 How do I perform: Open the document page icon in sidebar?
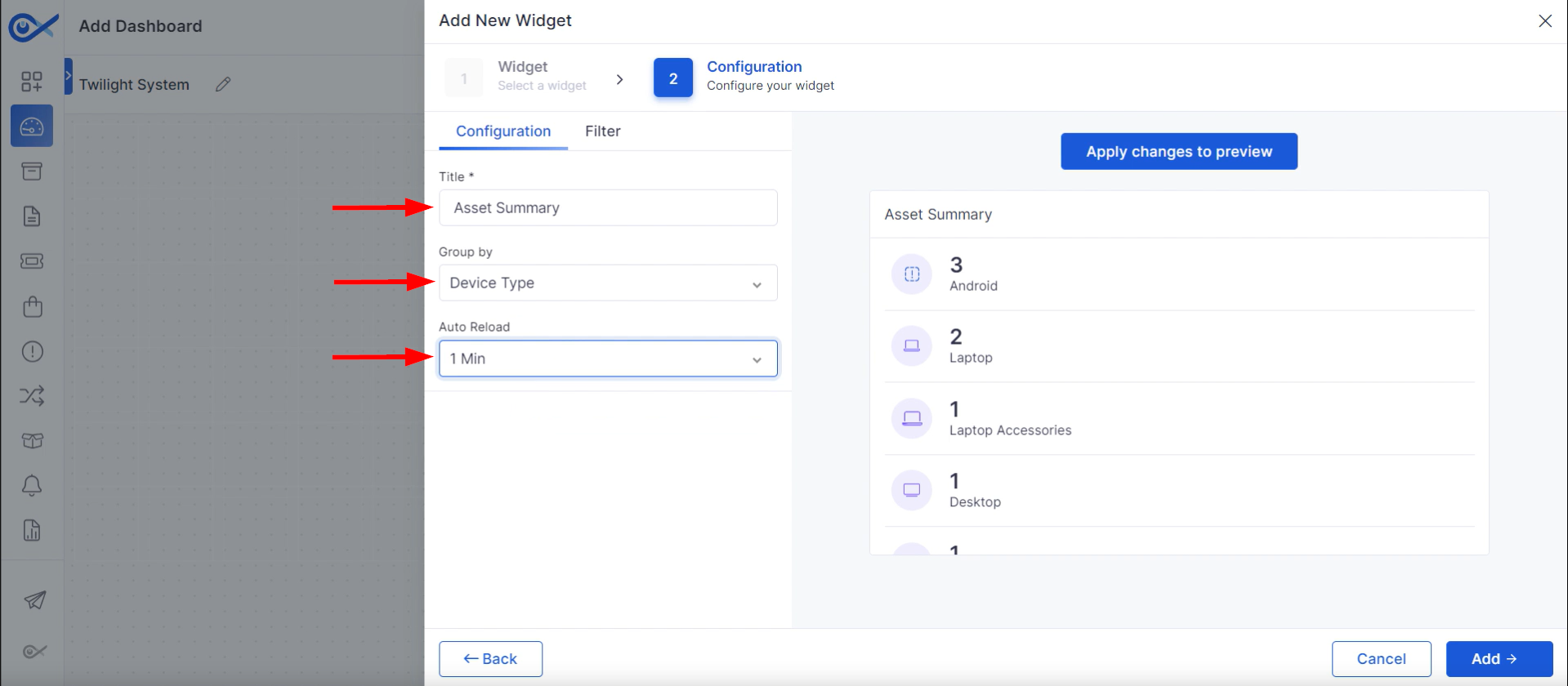pos(32,216)
